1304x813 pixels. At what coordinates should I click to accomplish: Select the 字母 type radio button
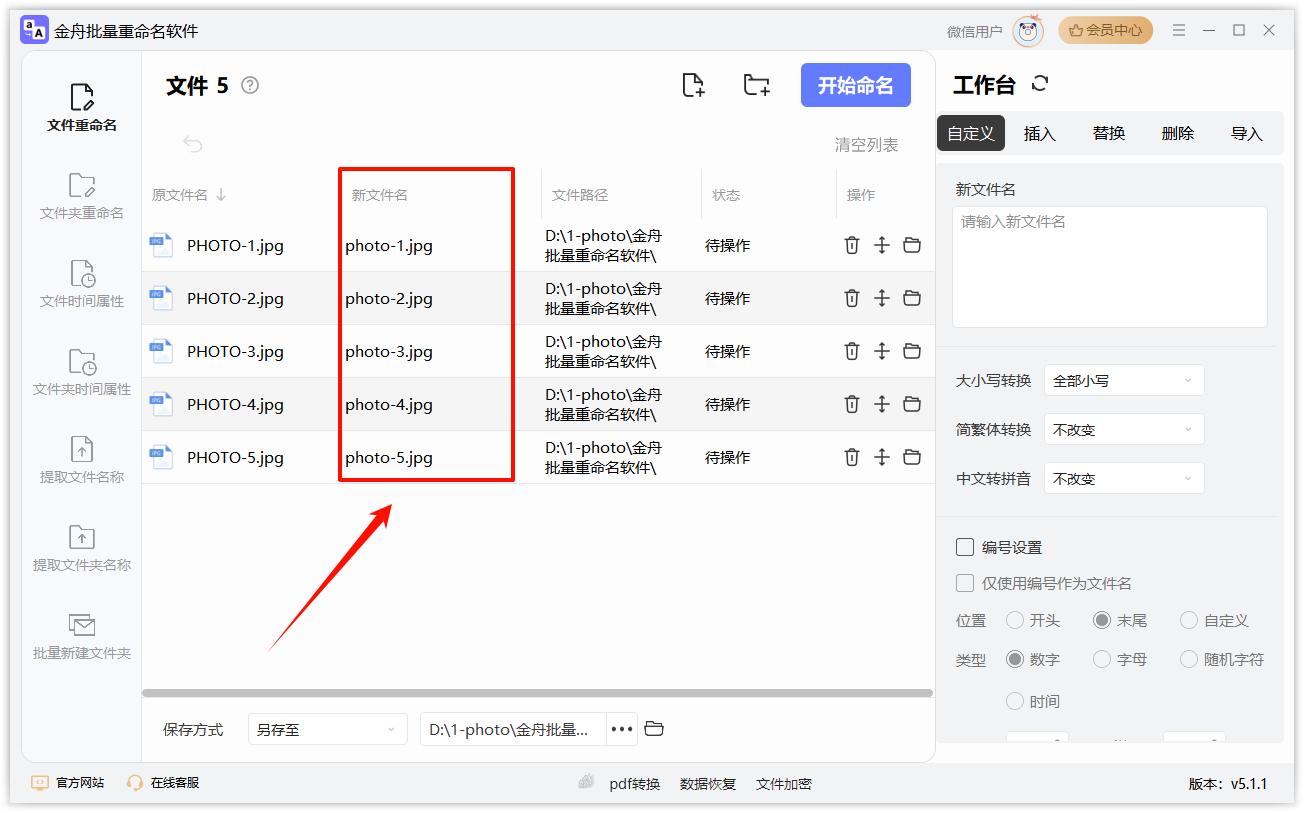(x=1102, y=659)
